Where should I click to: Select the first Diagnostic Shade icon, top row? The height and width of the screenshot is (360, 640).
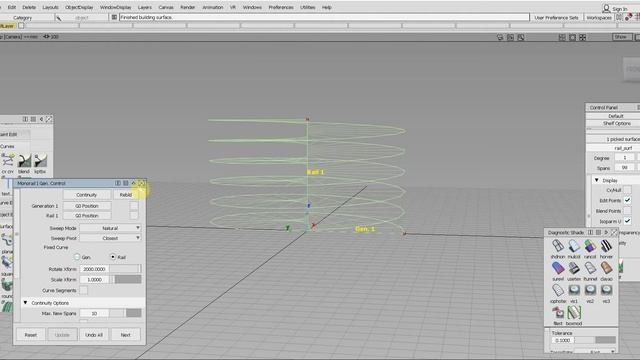click(558, 246)
